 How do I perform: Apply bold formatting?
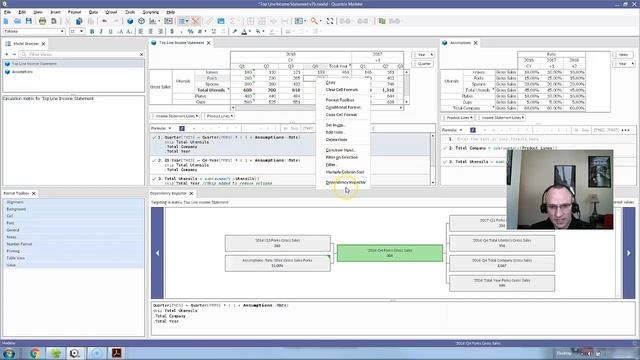click(92, 31)
